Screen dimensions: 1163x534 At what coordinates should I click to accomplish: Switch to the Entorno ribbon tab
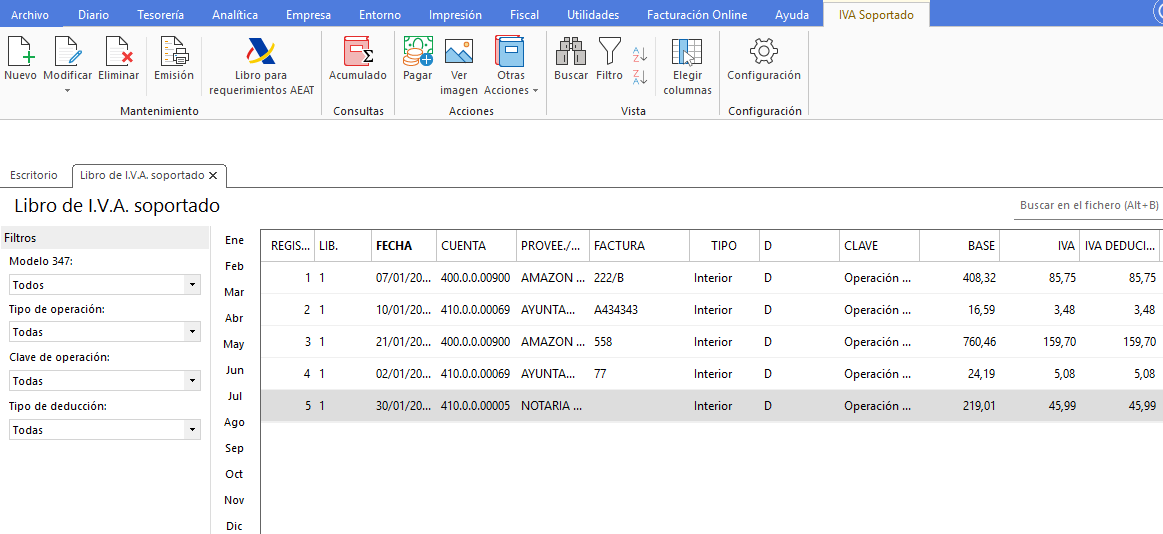click(x=380, y=15)
